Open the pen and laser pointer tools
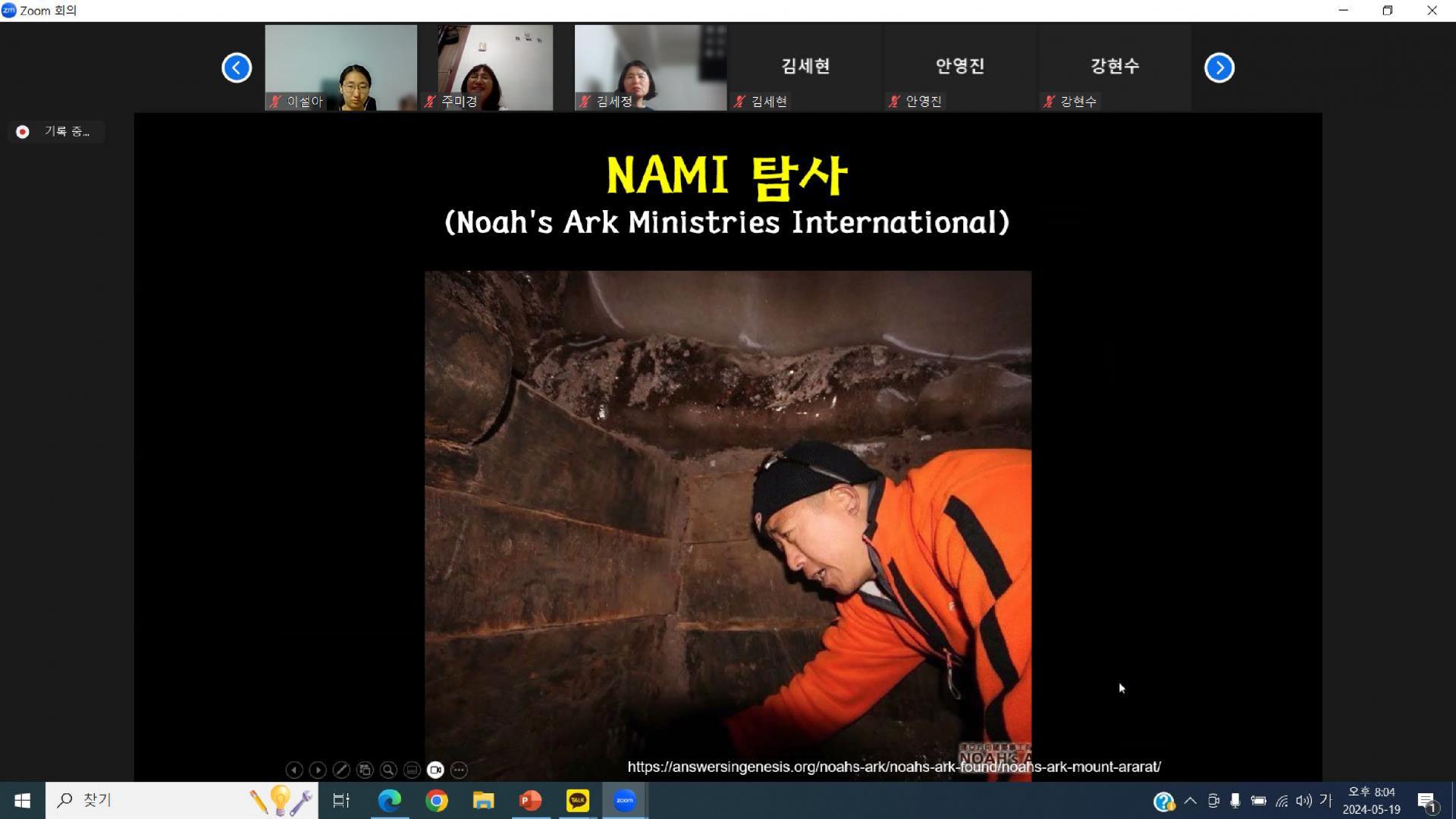Screen dimensions: 1456x819 [341, 770]
